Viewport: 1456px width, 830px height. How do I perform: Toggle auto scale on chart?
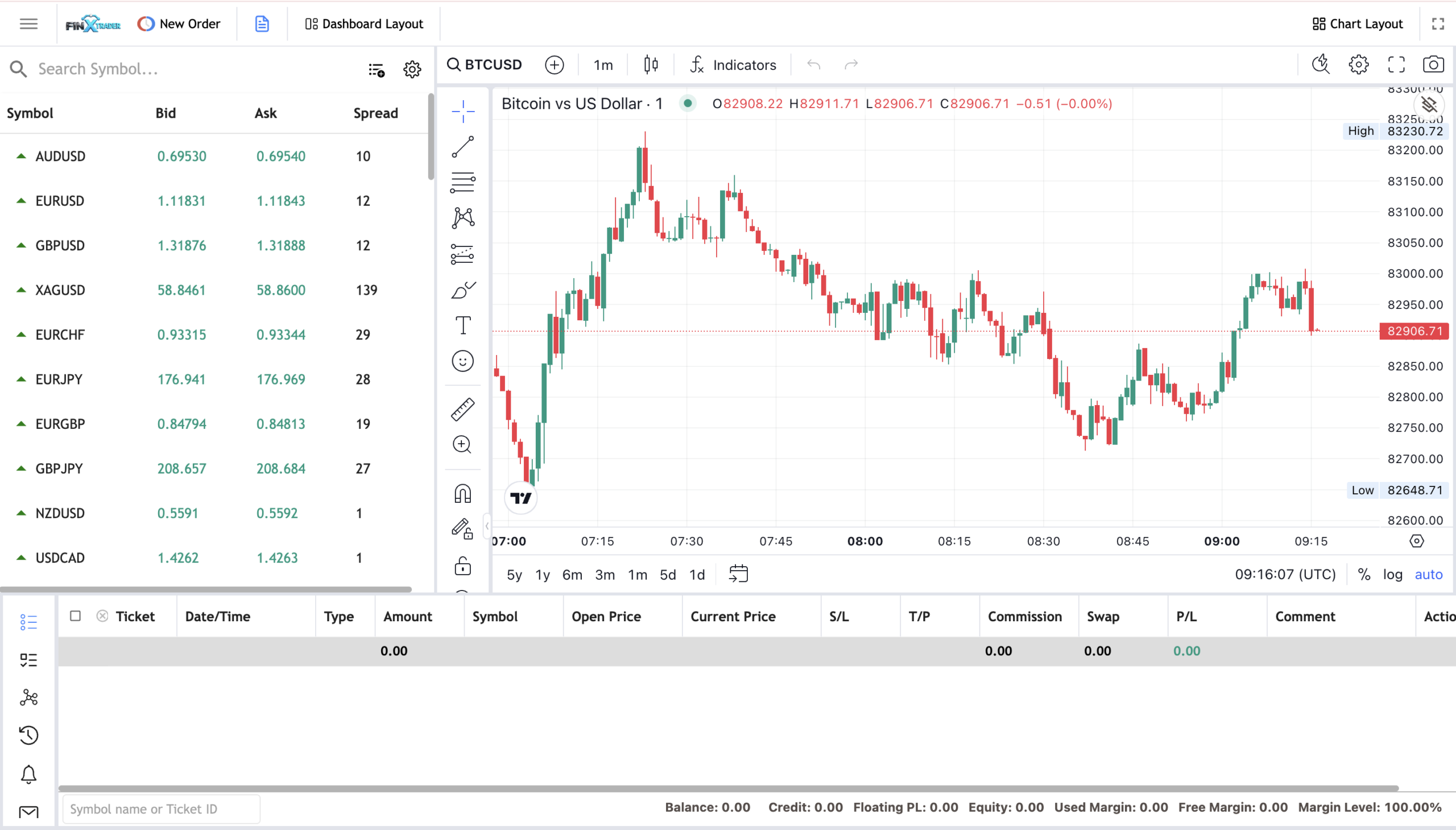pyautogui.click(x=1429, y=574)
